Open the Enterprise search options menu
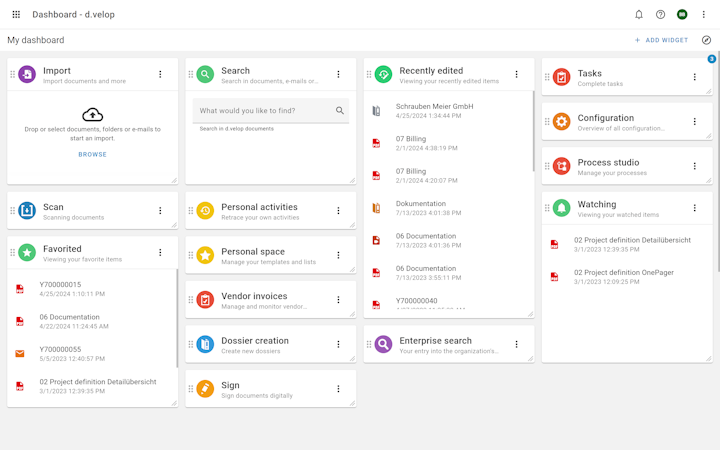This screenshot has width=720, height=450. [517, 344]
